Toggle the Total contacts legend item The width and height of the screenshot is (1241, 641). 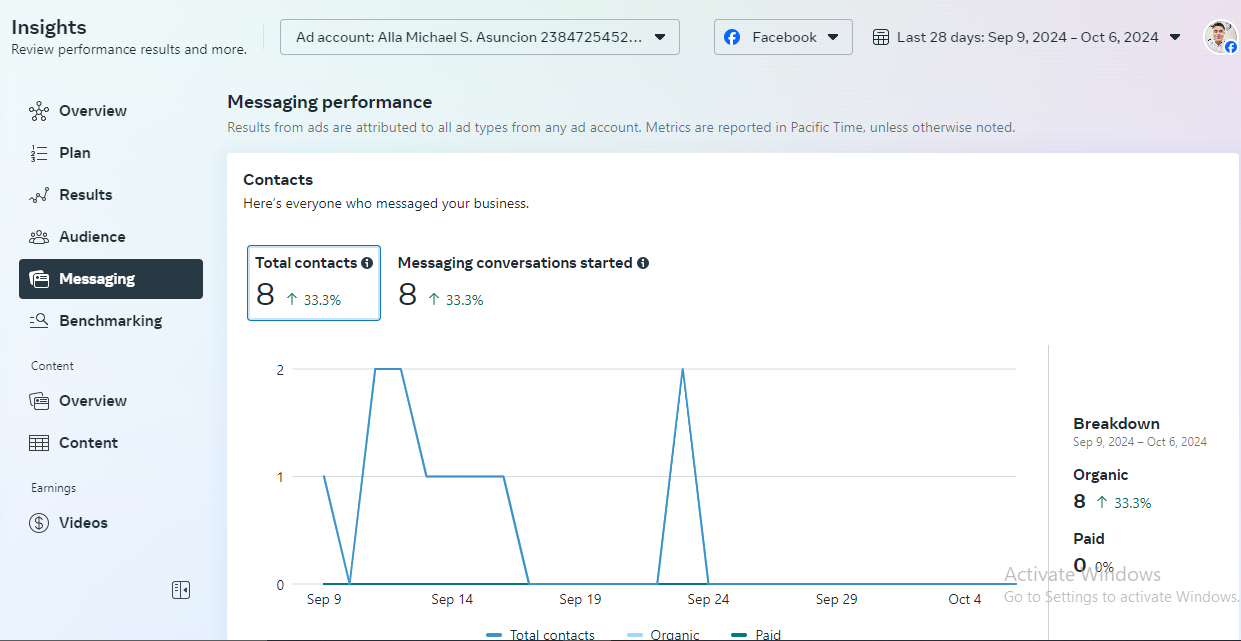[x=541, y=635]
